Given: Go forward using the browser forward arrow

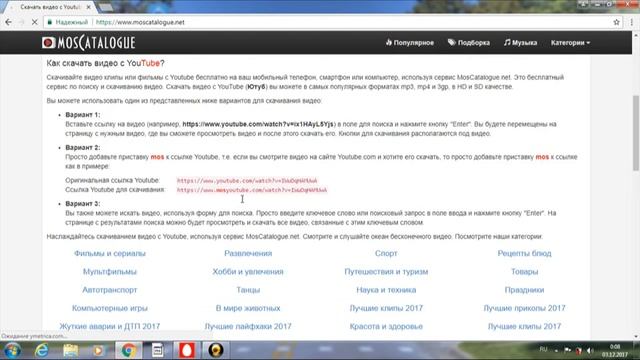Looking at the screenshot, I should coord(22,22).
